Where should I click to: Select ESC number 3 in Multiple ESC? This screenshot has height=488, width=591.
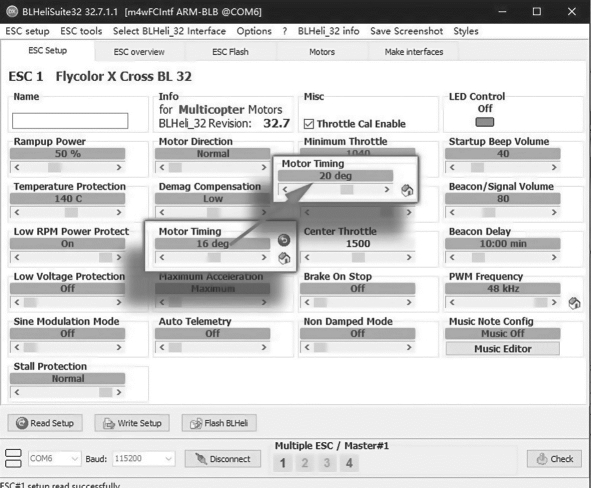[x=327, y=463]
